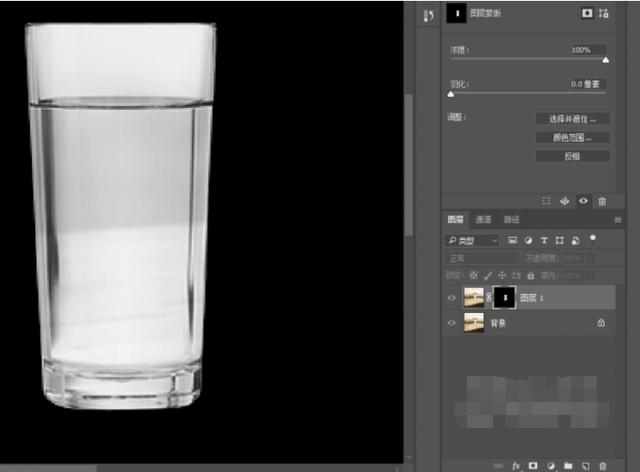Filter layers by adjustment layers icon
Image resolution: width=640 pixels, height=472 pixels.
click(x=529, y=240)
